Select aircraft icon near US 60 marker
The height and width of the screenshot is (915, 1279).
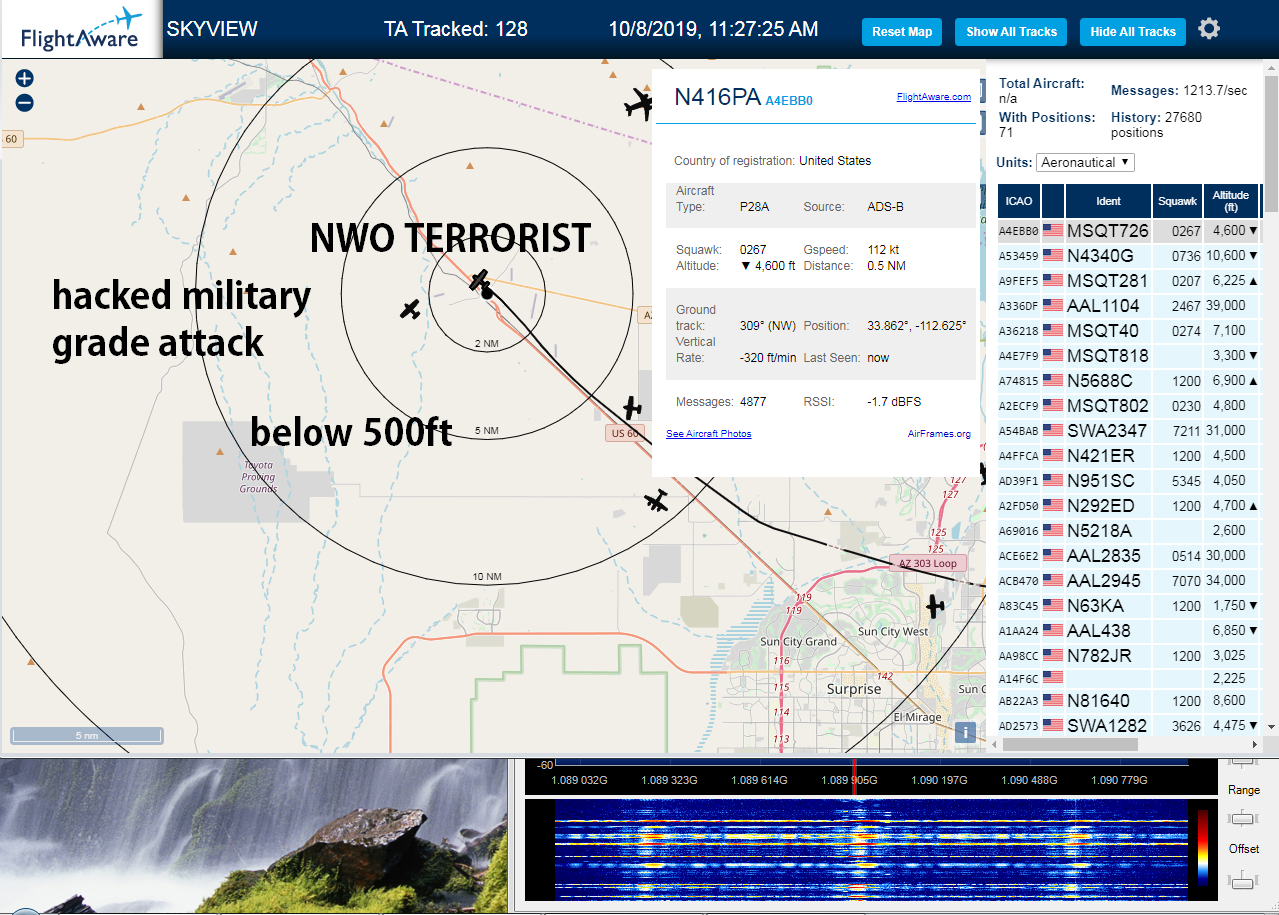[x=631, y=407]
